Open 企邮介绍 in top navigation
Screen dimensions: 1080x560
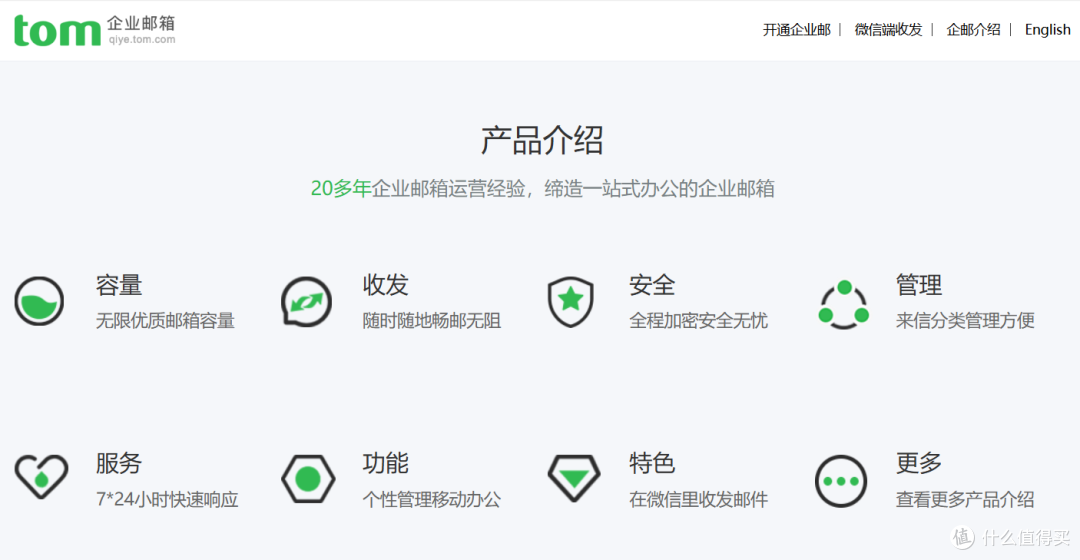click(973, 30)
